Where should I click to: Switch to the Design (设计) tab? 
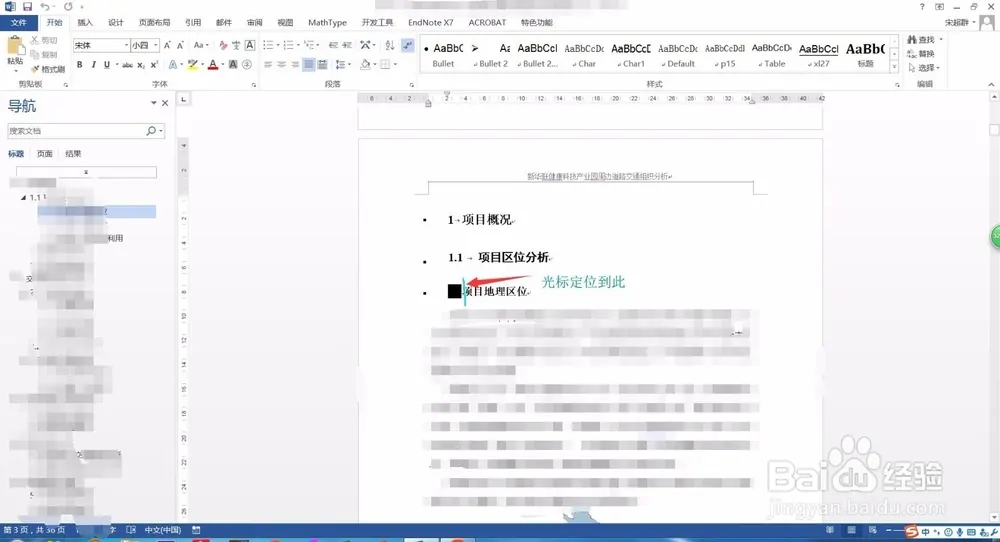115,22
